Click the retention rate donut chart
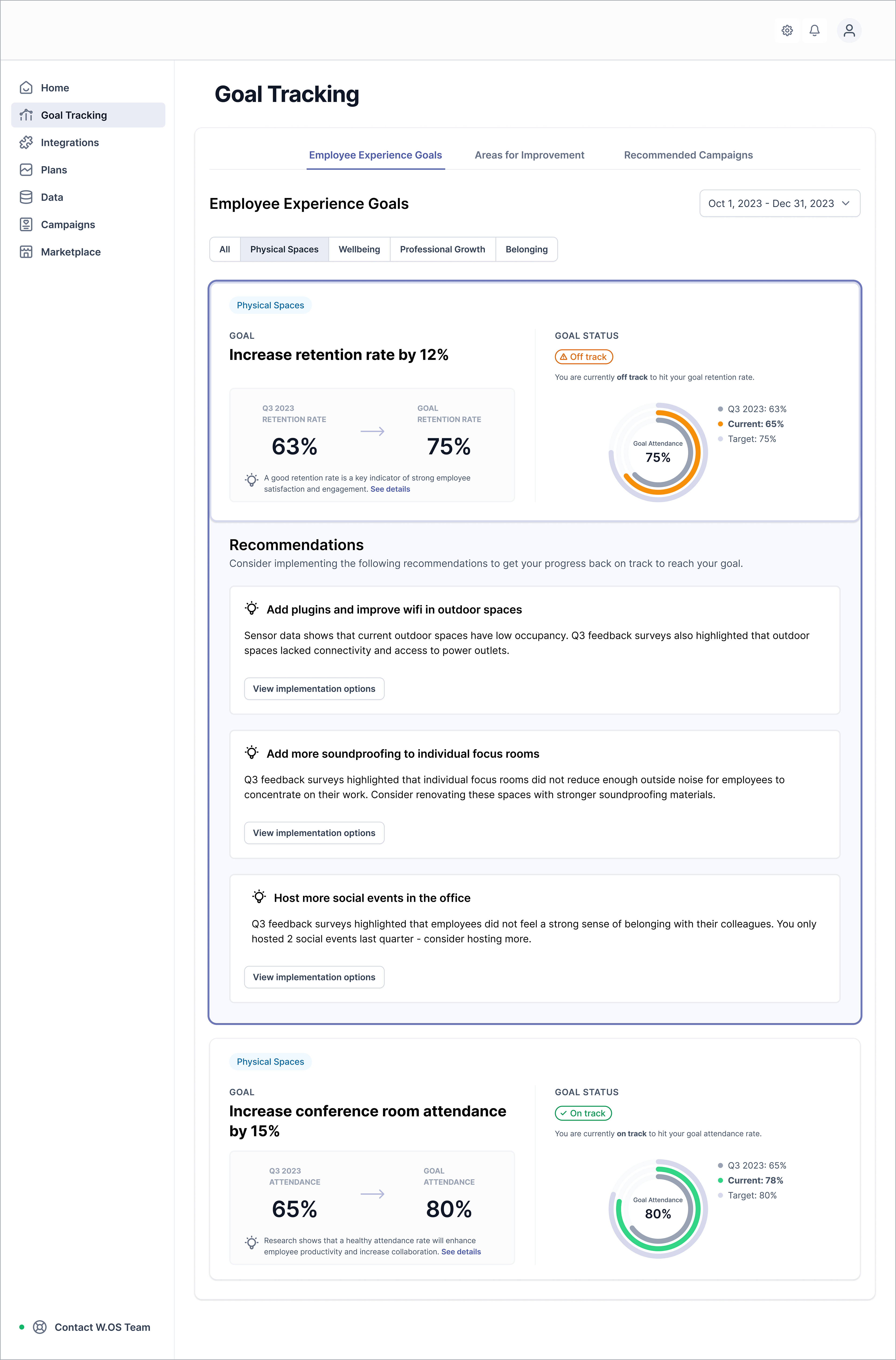Viewport: 896px width, 1360px height. [658, 452]
